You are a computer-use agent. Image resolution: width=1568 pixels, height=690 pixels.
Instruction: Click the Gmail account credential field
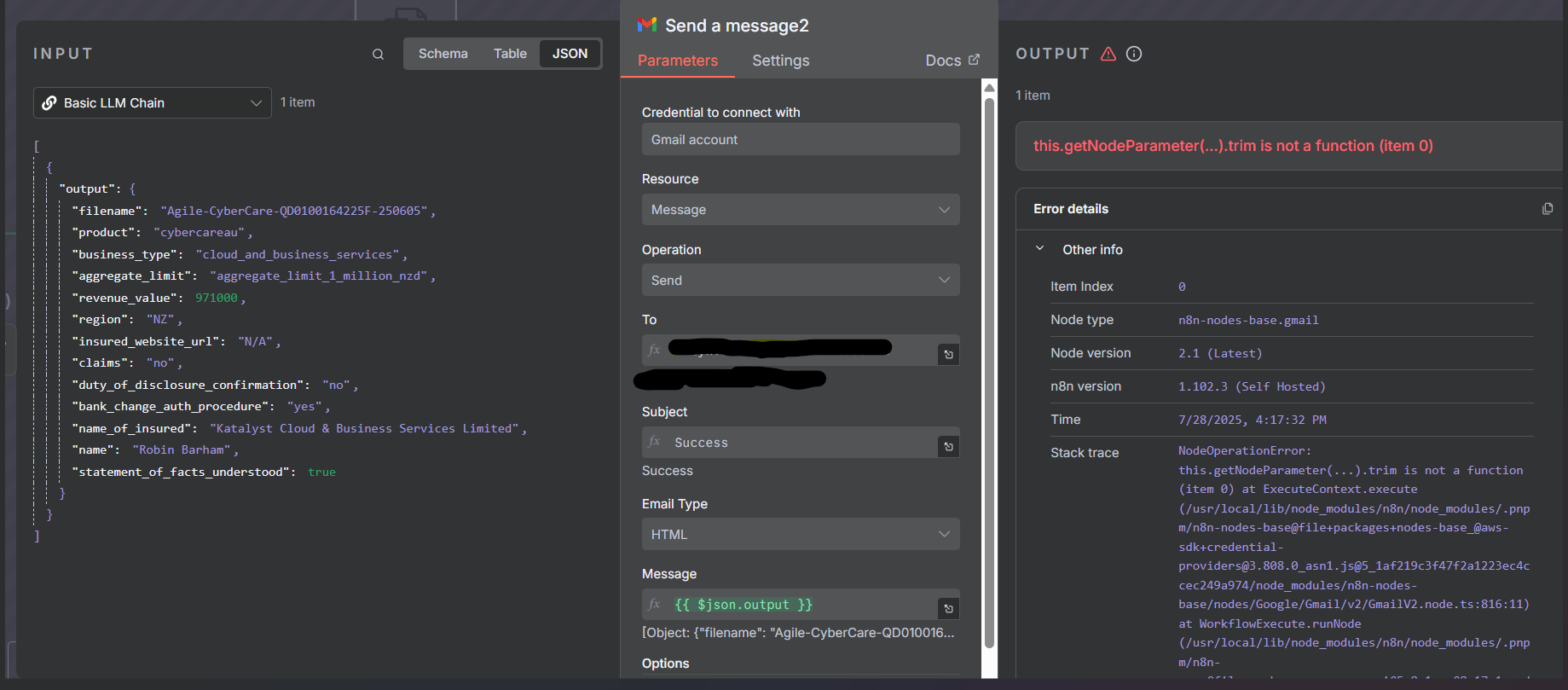click(801, 139)
